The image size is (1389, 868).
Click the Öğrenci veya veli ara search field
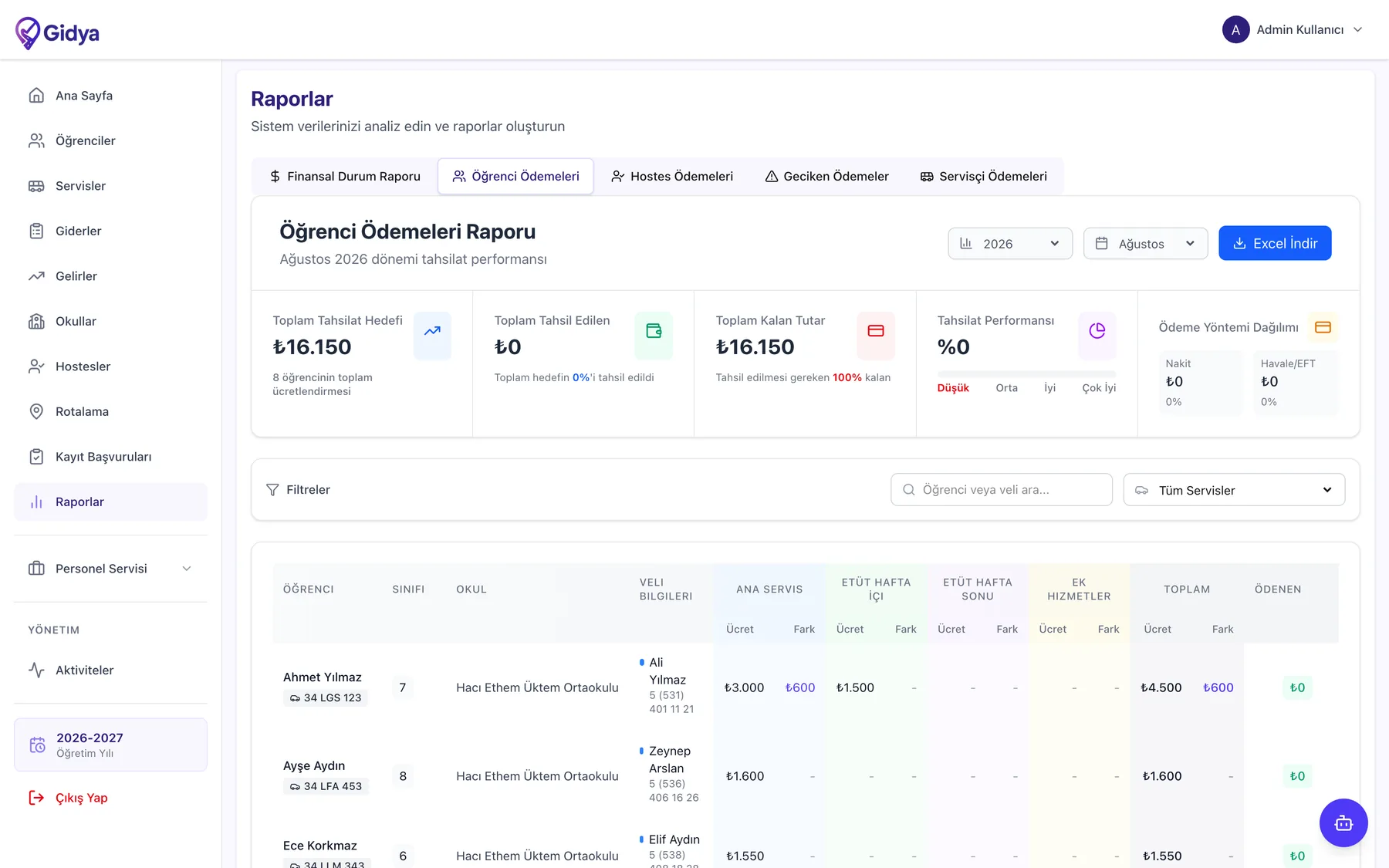(x=1002, y=490)
